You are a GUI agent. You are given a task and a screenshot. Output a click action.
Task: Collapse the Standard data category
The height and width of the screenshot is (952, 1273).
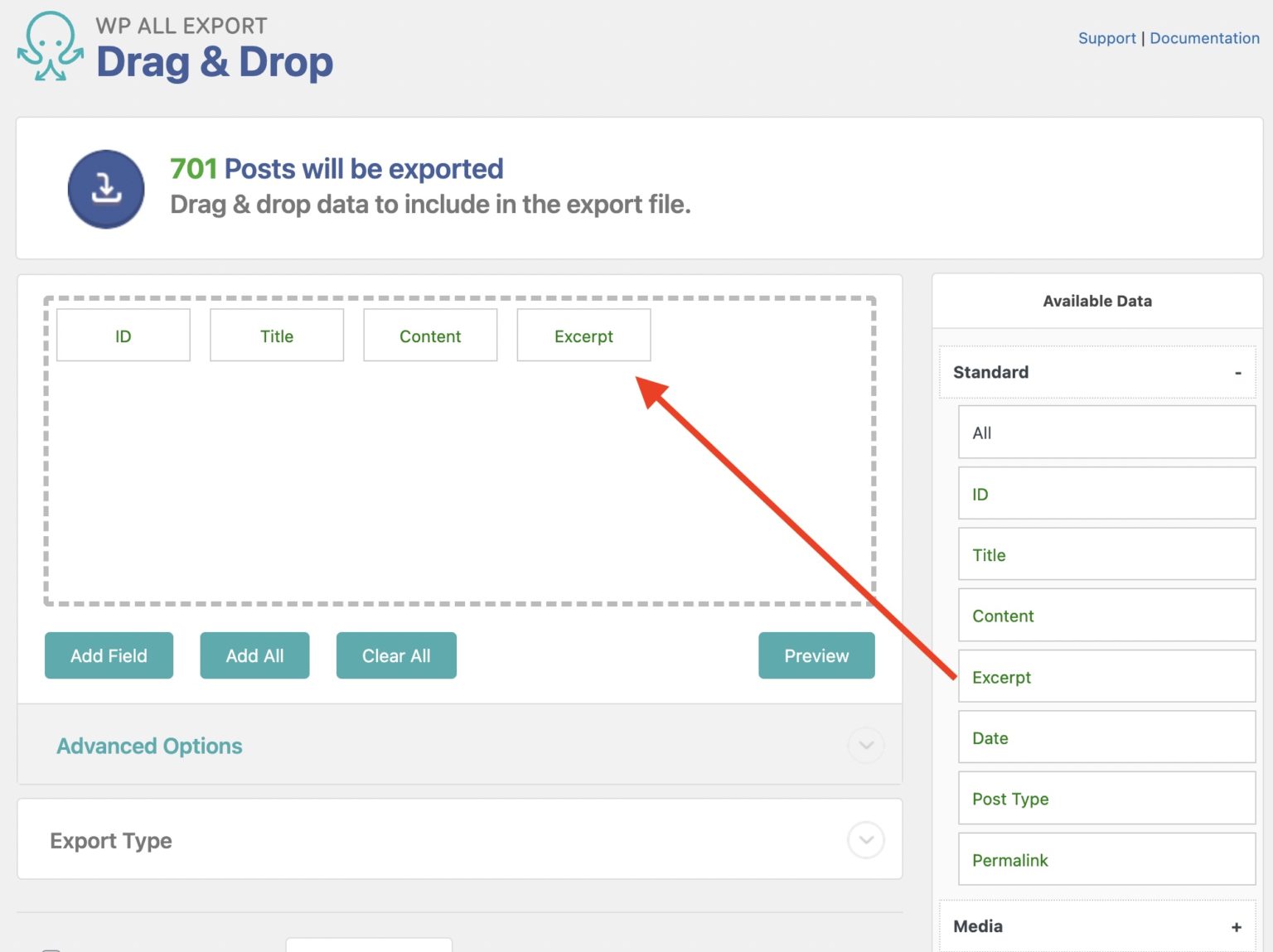coord(1237,372)
